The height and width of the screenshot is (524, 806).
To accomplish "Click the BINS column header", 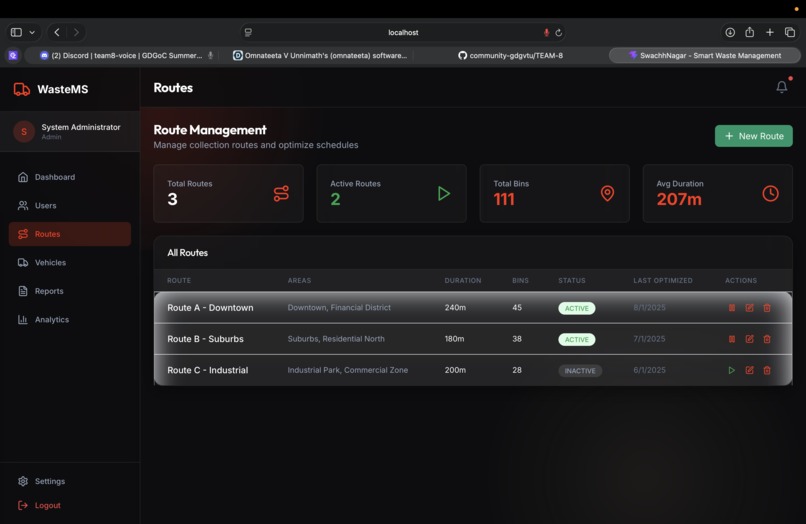I will click(520, 281).
